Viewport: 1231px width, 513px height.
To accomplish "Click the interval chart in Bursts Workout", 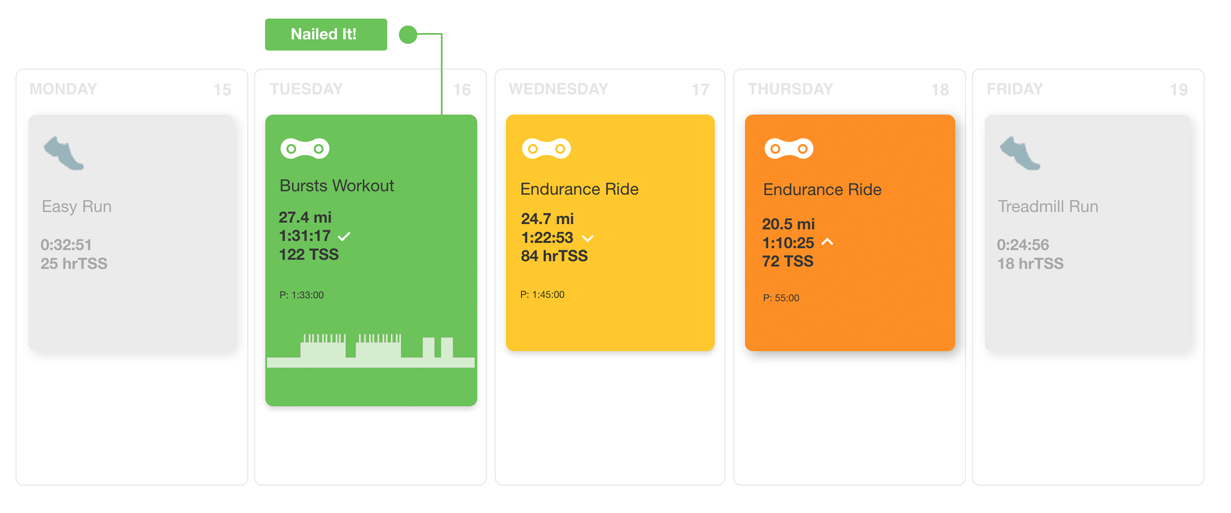I will click(371, 351).
